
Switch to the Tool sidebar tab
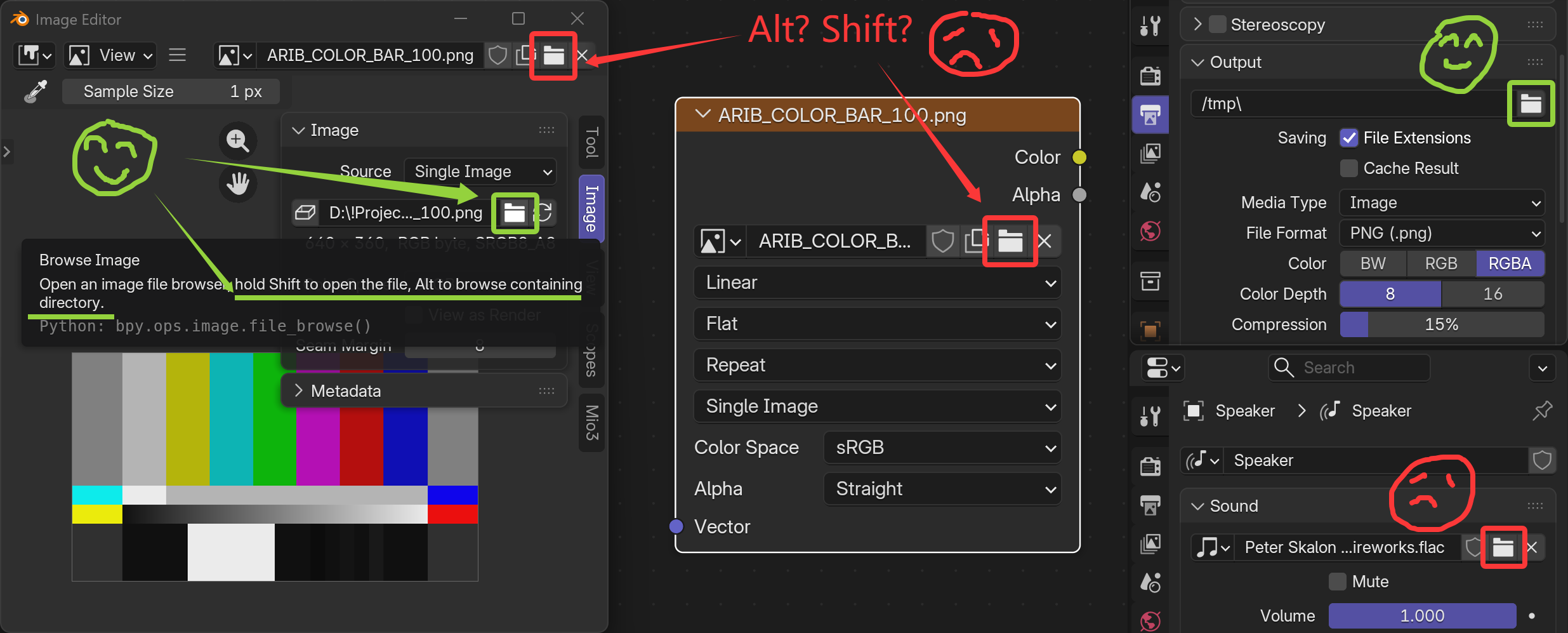(x=591, y=142)
